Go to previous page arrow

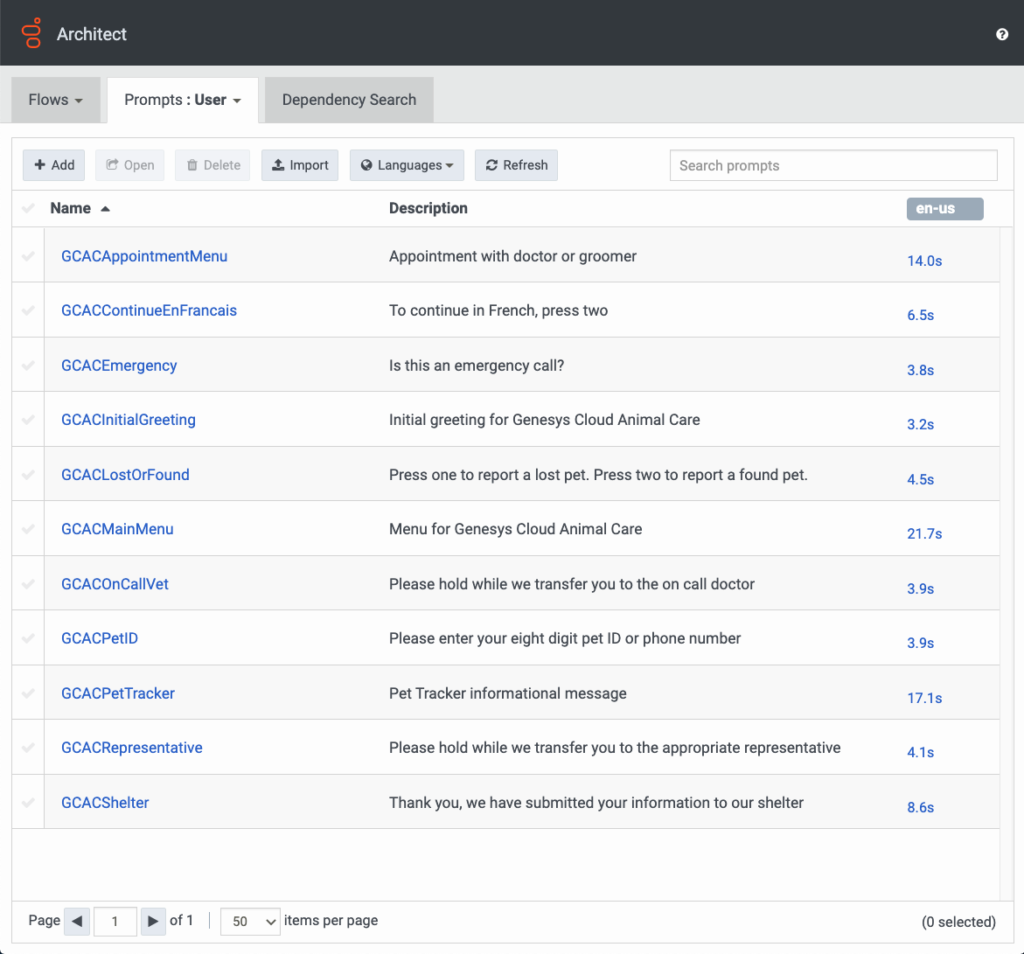[77, 921]
